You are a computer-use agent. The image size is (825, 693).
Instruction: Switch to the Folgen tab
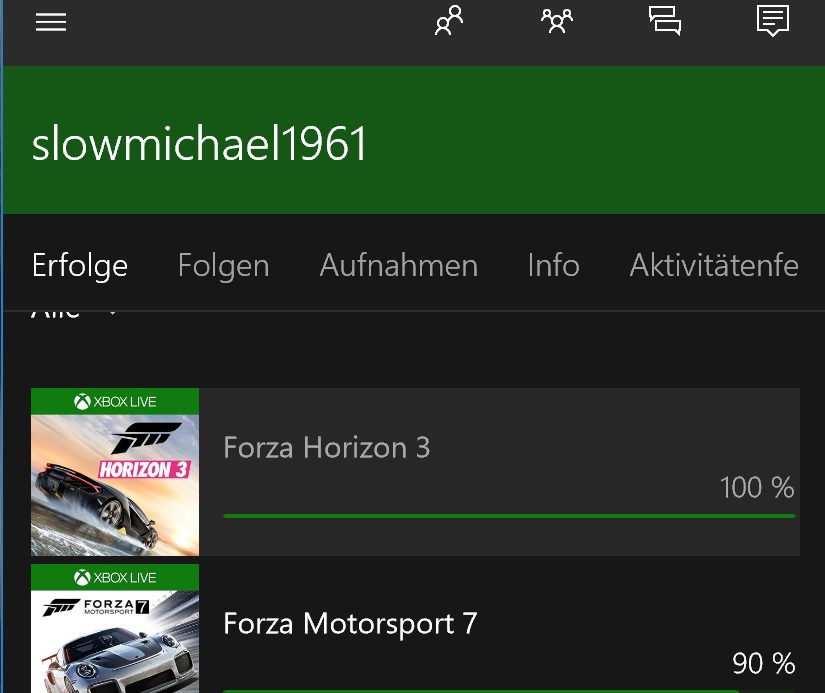click(x=224, y=265)
